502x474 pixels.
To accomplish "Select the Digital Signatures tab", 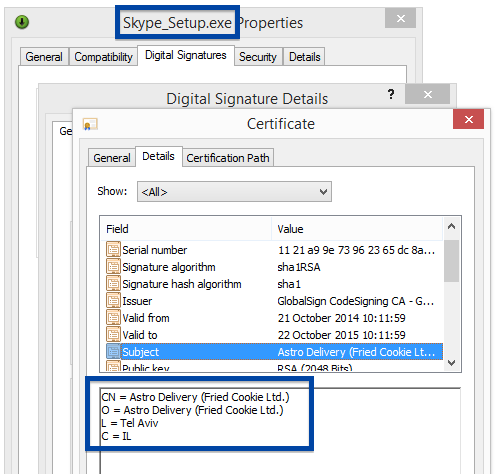I will click(x=186, y=55).
